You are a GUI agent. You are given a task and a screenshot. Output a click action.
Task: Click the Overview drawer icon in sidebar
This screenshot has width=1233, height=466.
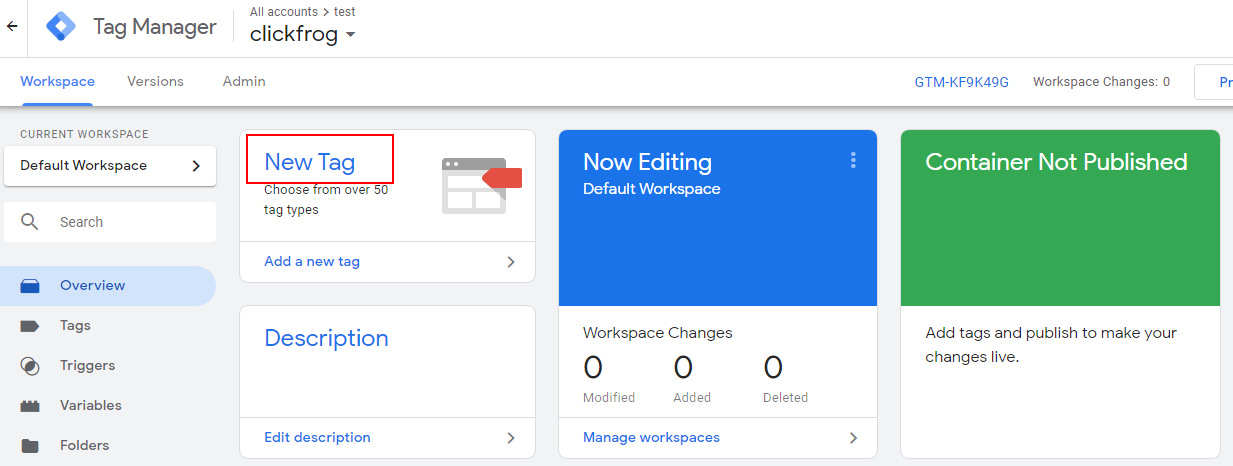30,286
